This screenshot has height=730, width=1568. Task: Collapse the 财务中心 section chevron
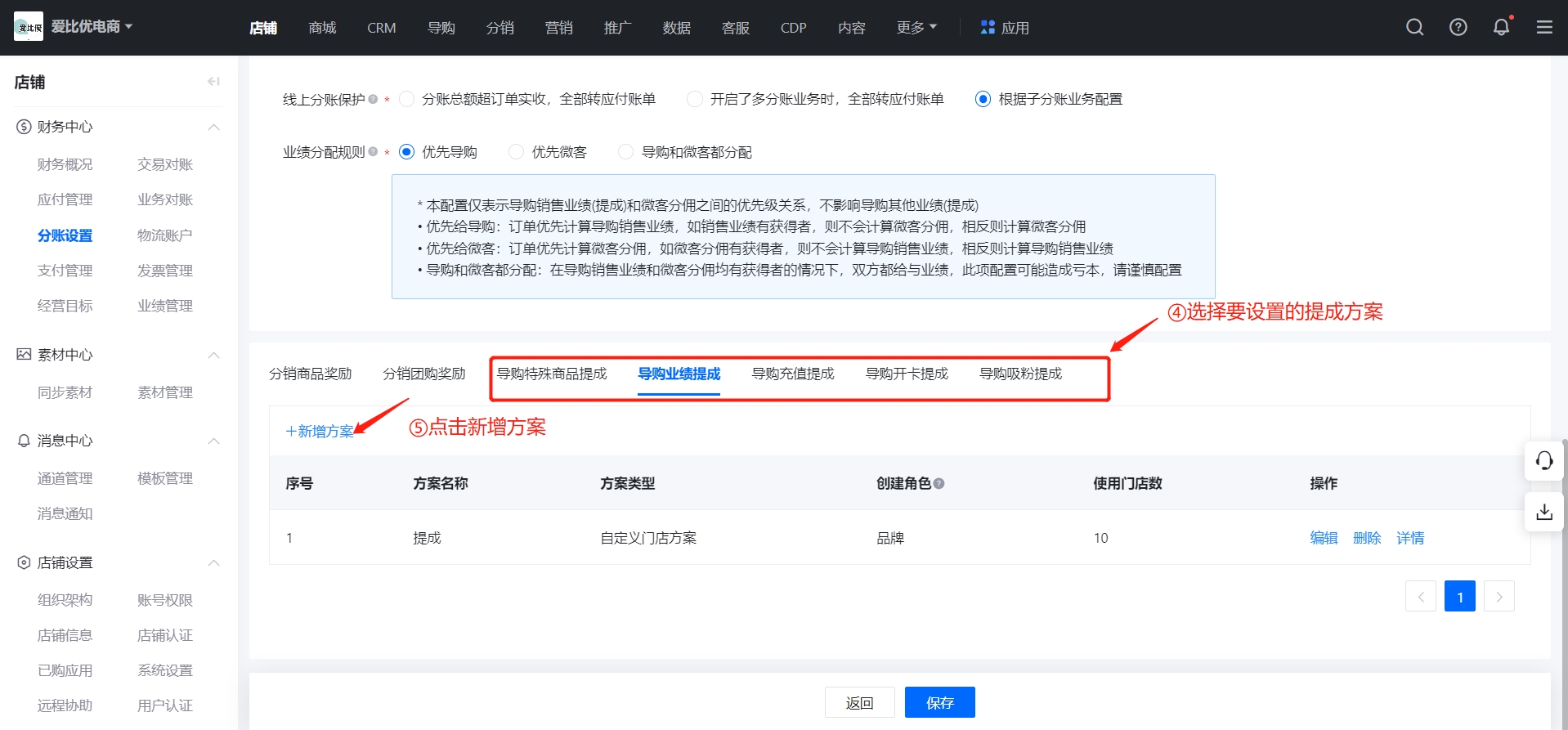click(213, 127)
